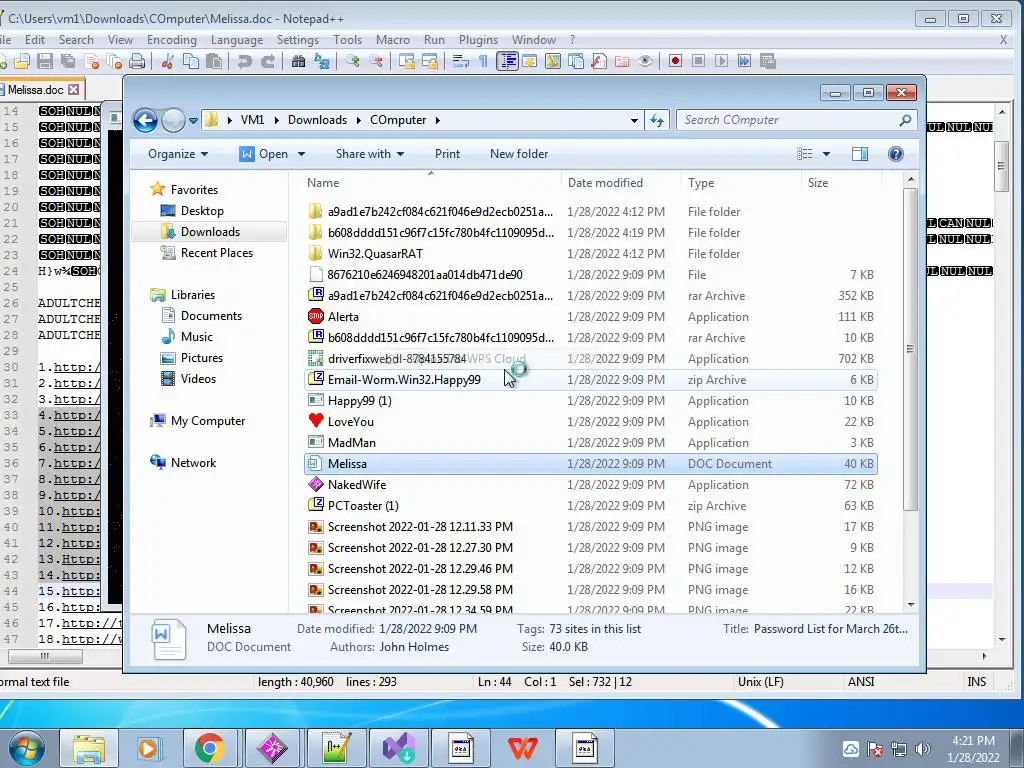Click the Copy icon in Notepad++ toolbar
The width and height of the screenshot is (1024, 768).
click(191, 61)
